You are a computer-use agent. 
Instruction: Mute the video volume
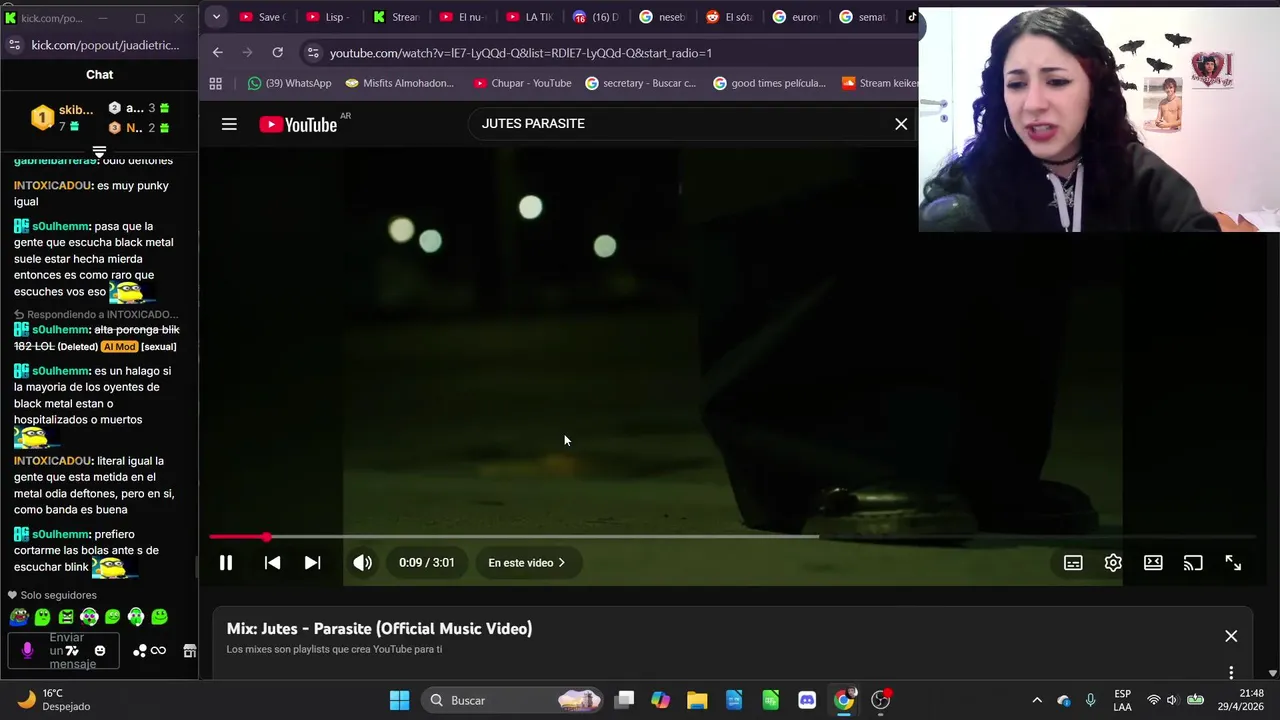click(x=362, y=563)
